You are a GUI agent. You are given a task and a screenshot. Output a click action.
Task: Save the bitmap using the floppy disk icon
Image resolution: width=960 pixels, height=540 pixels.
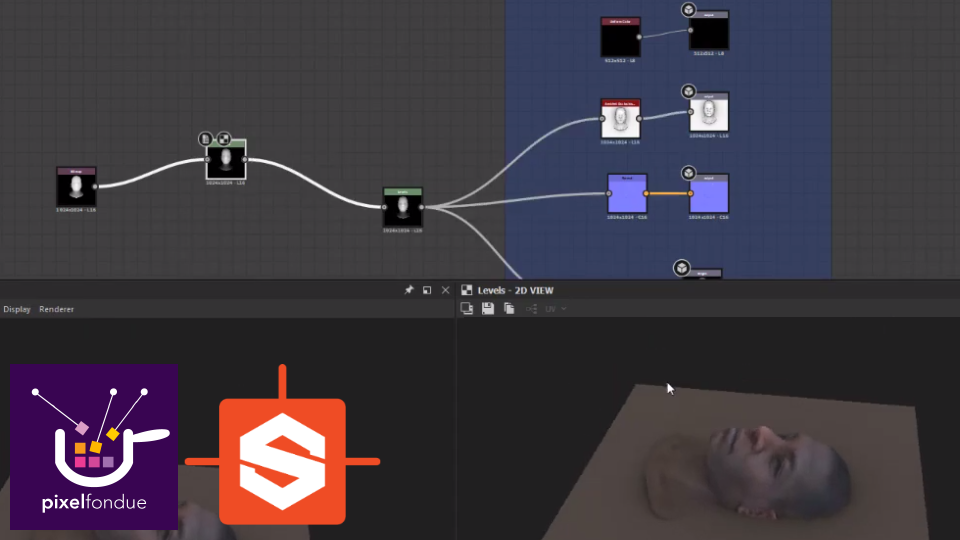pyautogui.click(x=488, y=309)
